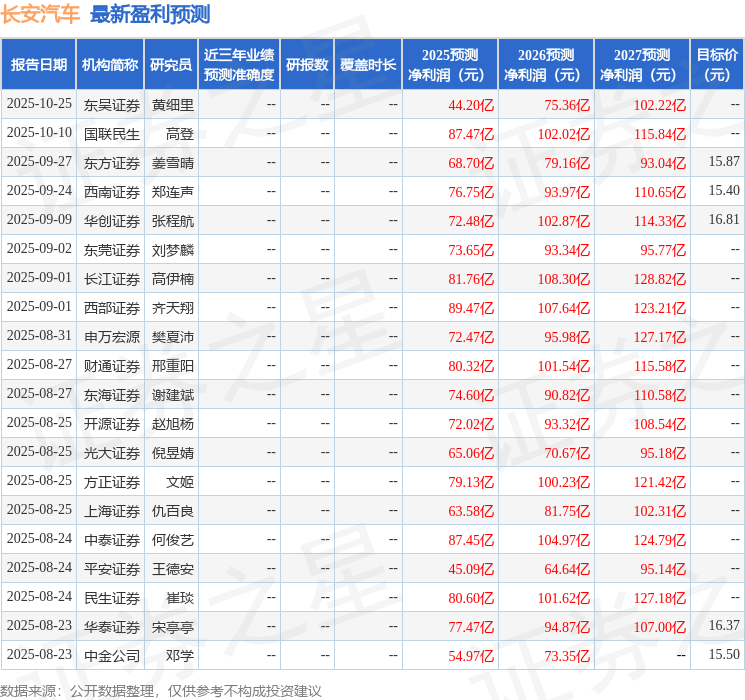Select the 东莞证券 institution cell

click(x=112, y=250)
